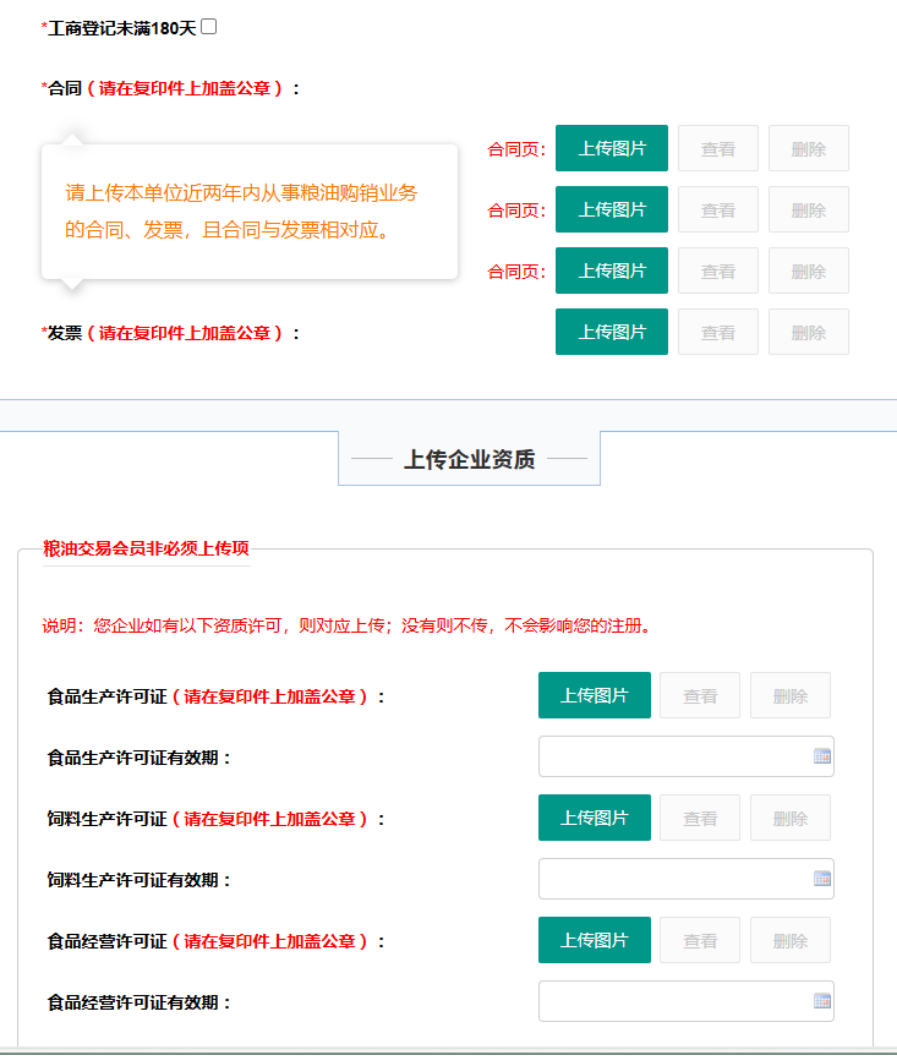Open calendar icon for 饲料生产许可证有效期
The image size is (897, 1056).
(822, 879)
